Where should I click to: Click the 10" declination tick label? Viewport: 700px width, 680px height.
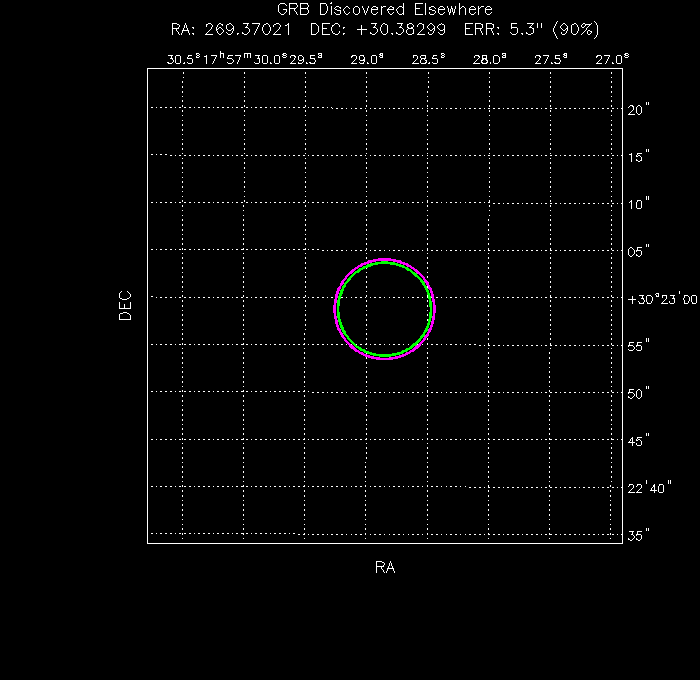[639, 204]
